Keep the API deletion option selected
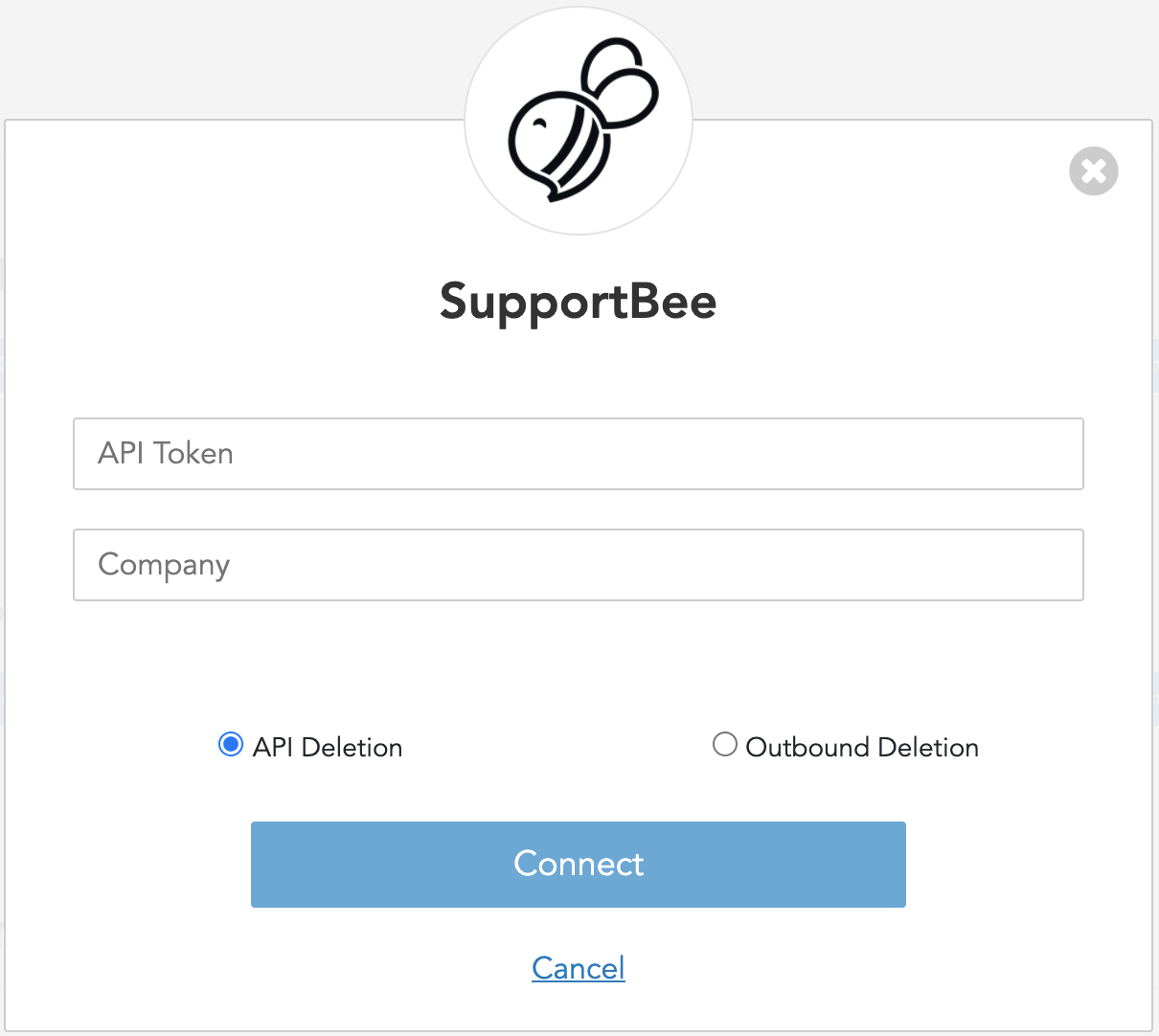This screenshot has height=1036, width=1159. [x=231, y=744]
